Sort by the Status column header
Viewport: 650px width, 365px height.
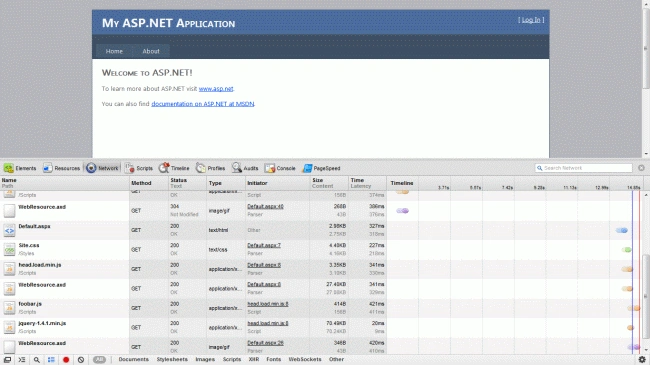pyautogui.click(x=187, y=183)
